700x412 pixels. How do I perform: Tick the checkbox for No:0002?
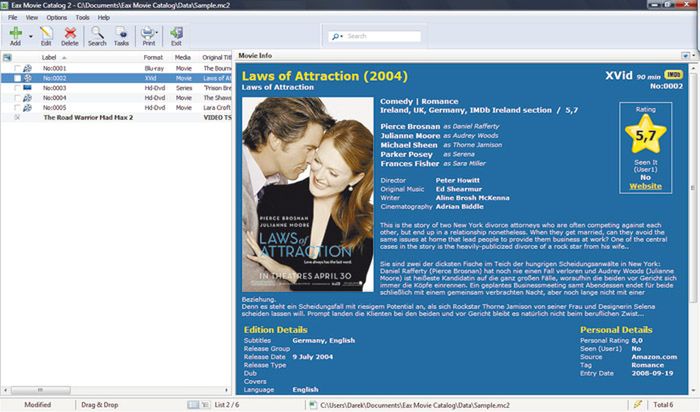tap(17, 78)
